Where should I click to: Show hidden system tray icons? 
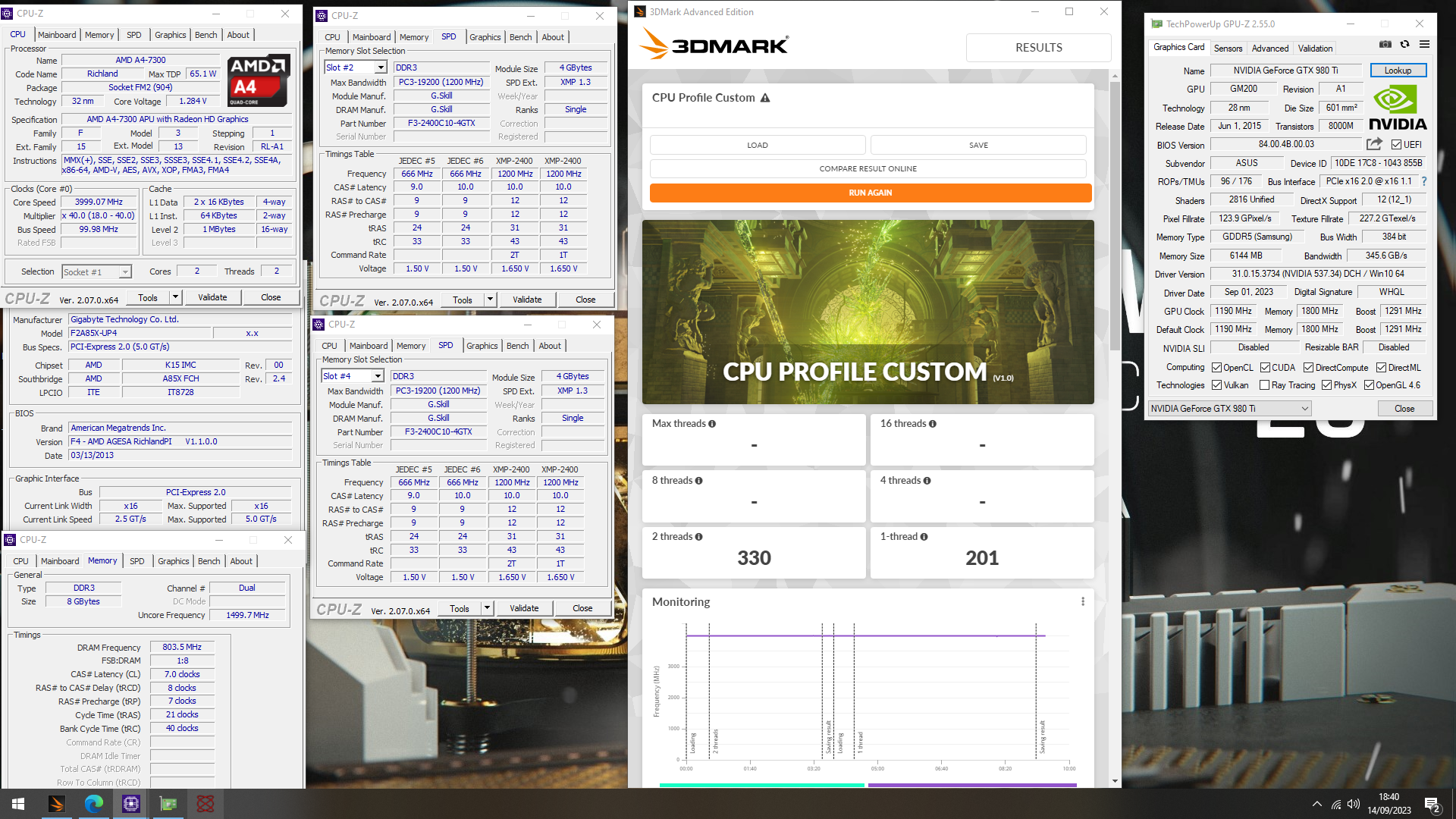[x=1316, y=805]
